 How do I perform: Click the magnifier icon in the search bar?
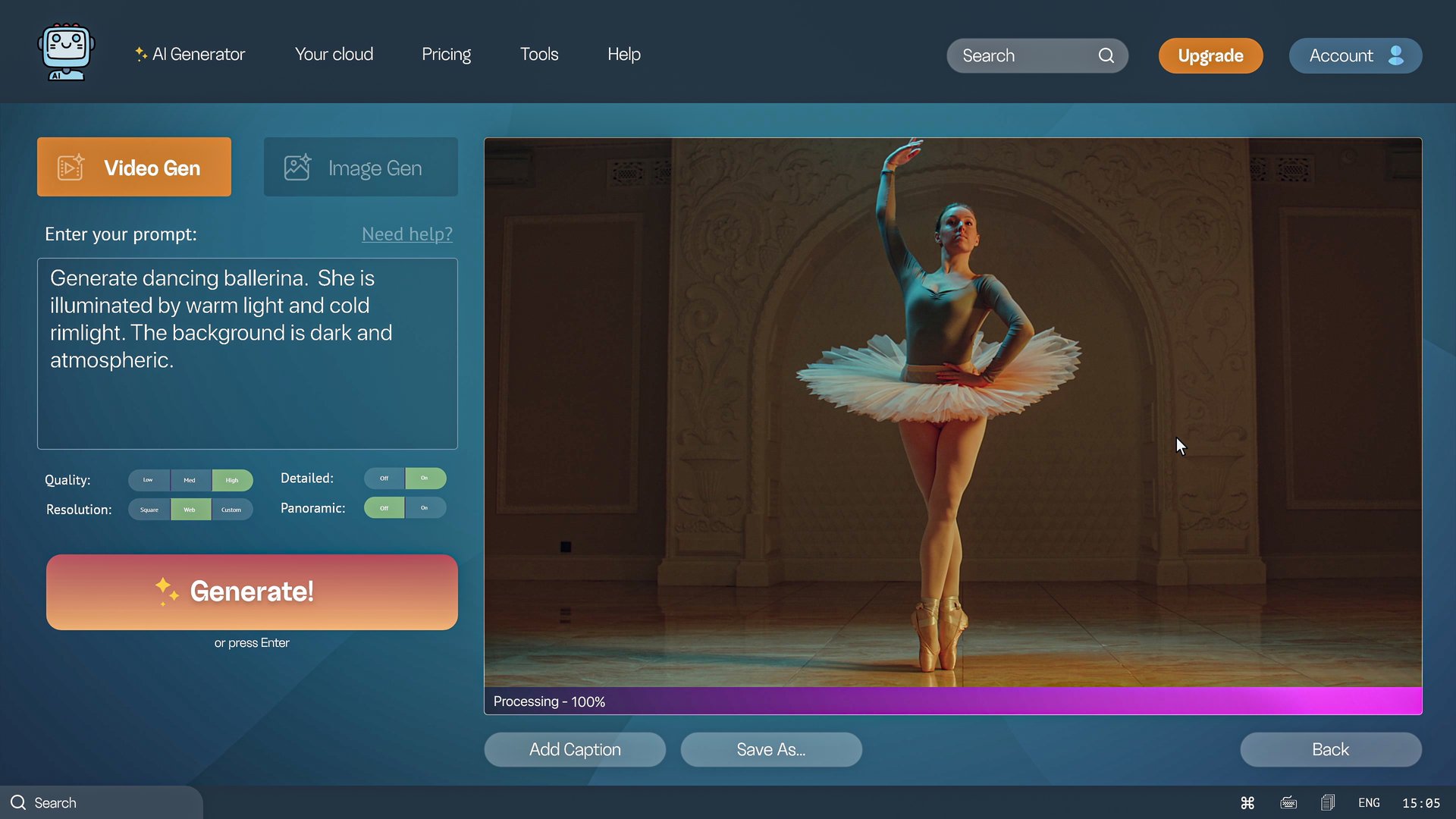coord(1106,55)
